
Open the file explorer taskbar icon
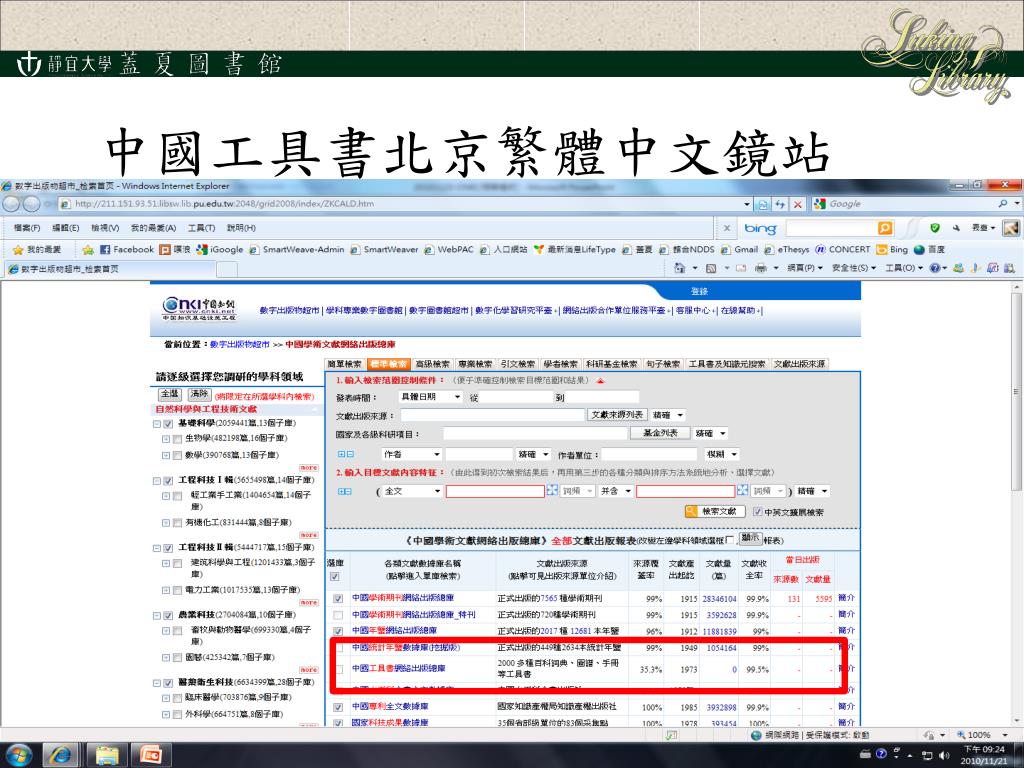106,755
